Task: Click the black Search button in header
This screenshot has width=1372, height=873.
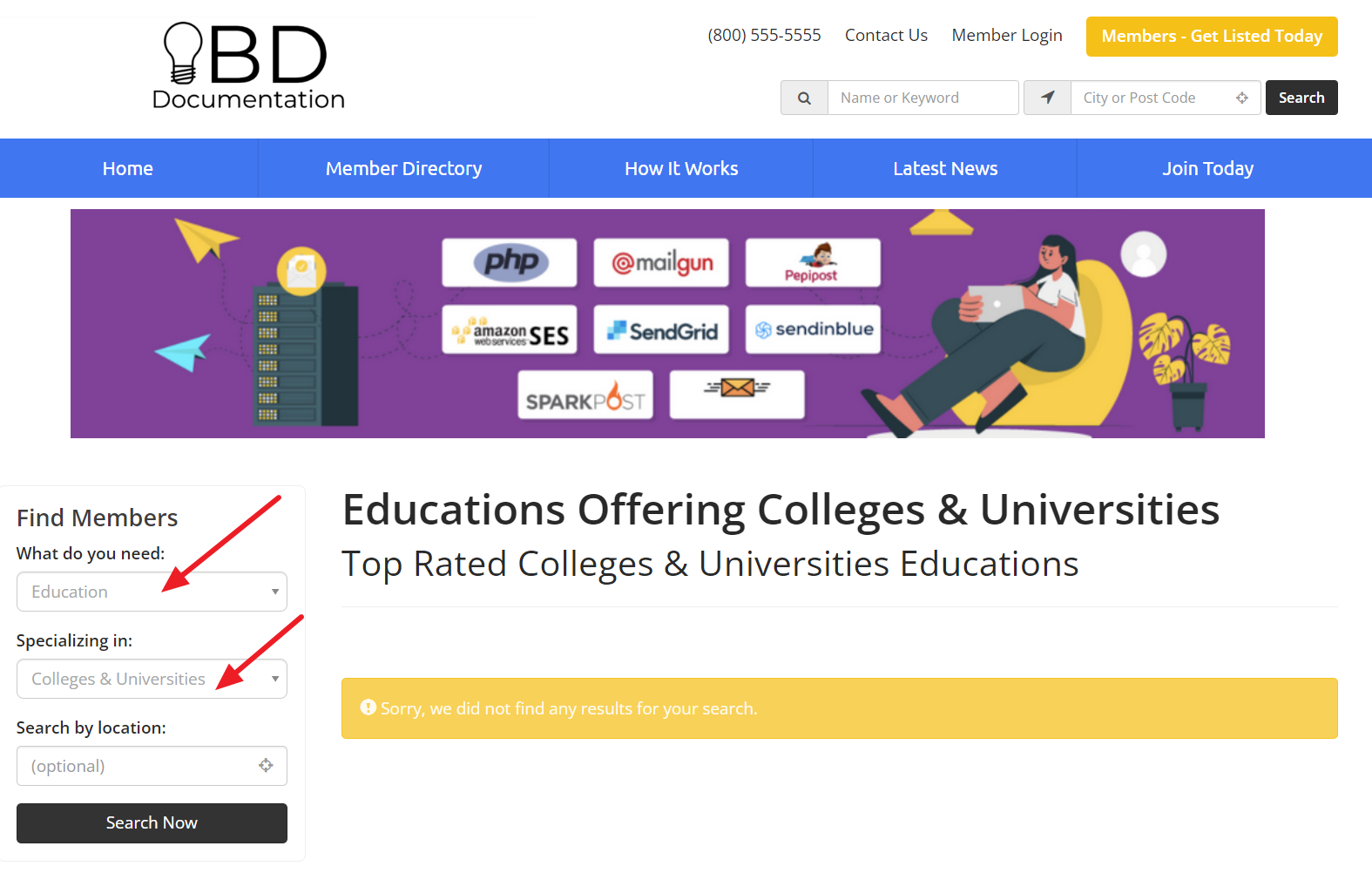Action: (x=1301, y=98)
